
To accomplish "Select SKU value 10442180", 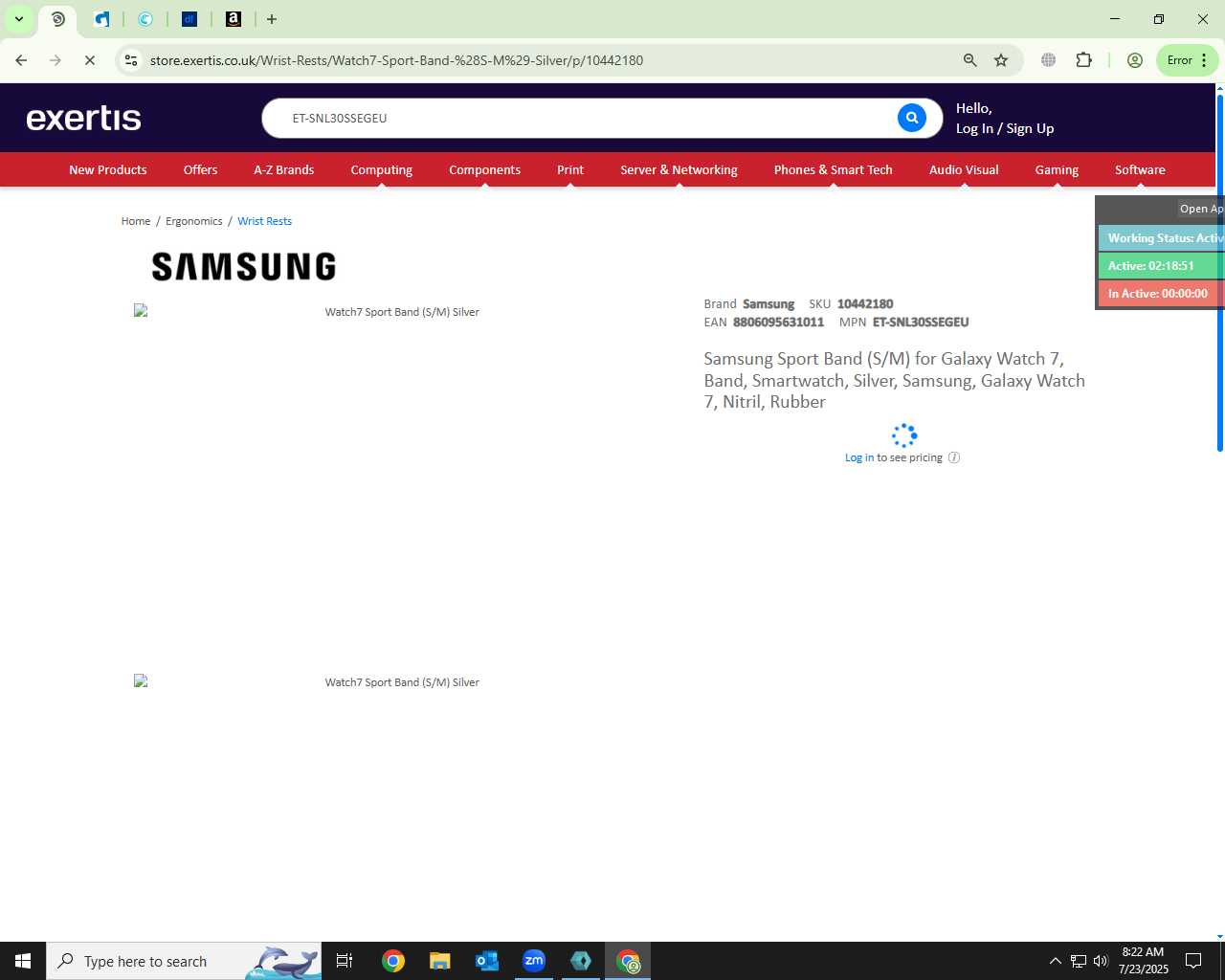I will (x=865, y=304).
